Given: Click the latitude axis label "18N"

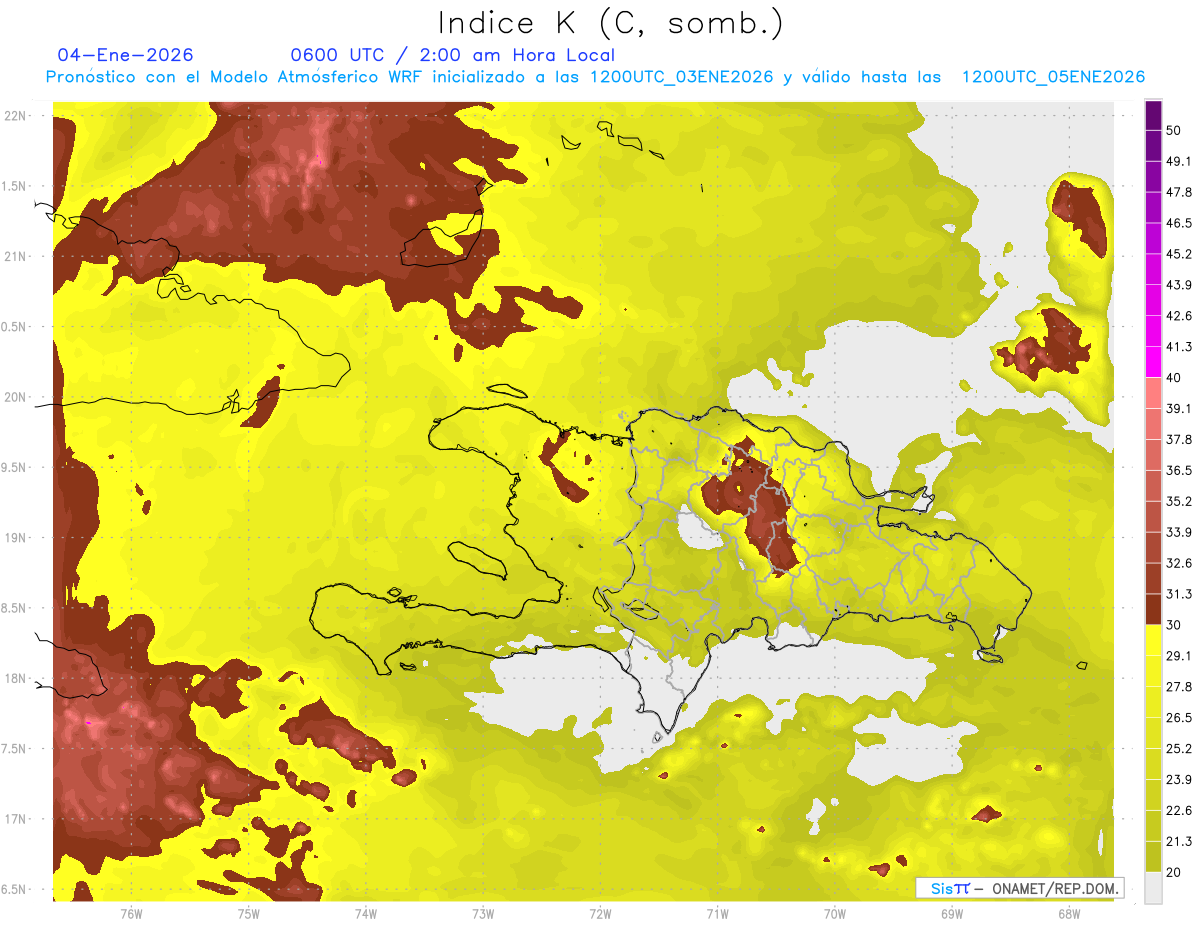Looking at the screenshot, I should pyautogui.click(x=14, y=679).
